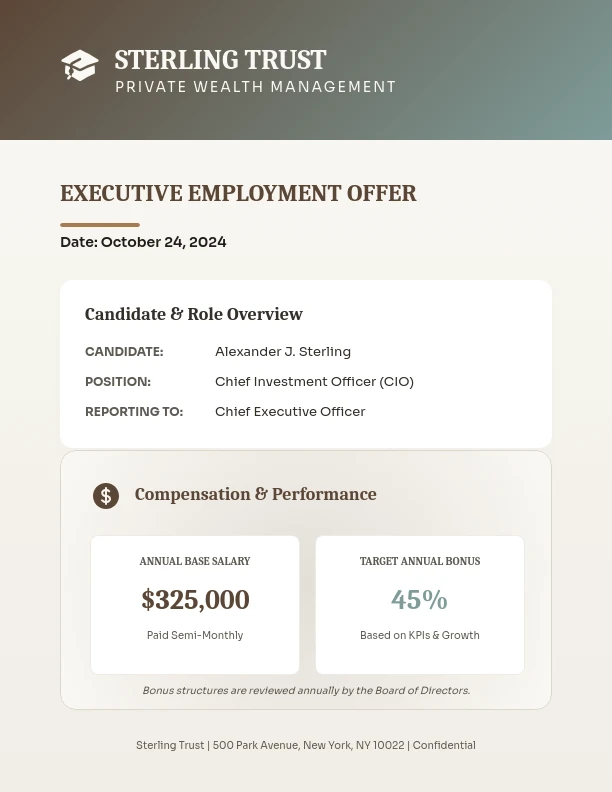Click the Executive Employment Offer heading
The height and width of the screenshot is (792, 612).
(238, 194)
